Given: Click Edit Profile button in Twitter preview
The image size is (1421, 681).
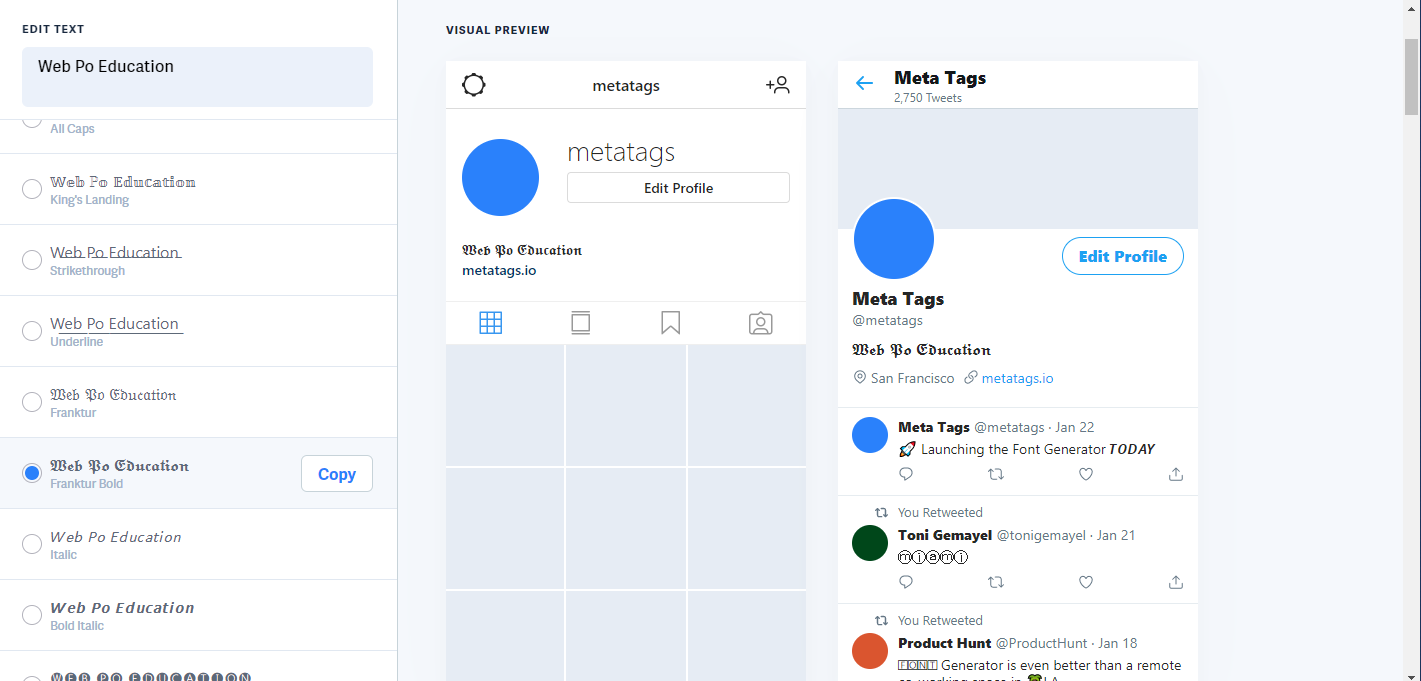Looking at the screenshot, I should (x=1122, y=256).
